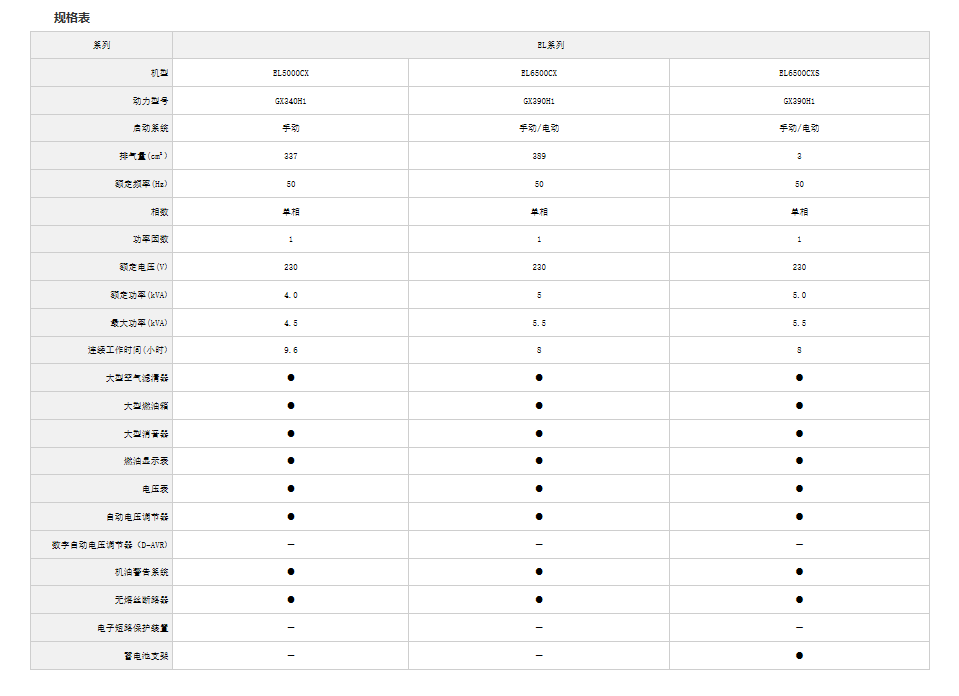Select the '无熔丝断路器' row label

click(141, 600)
